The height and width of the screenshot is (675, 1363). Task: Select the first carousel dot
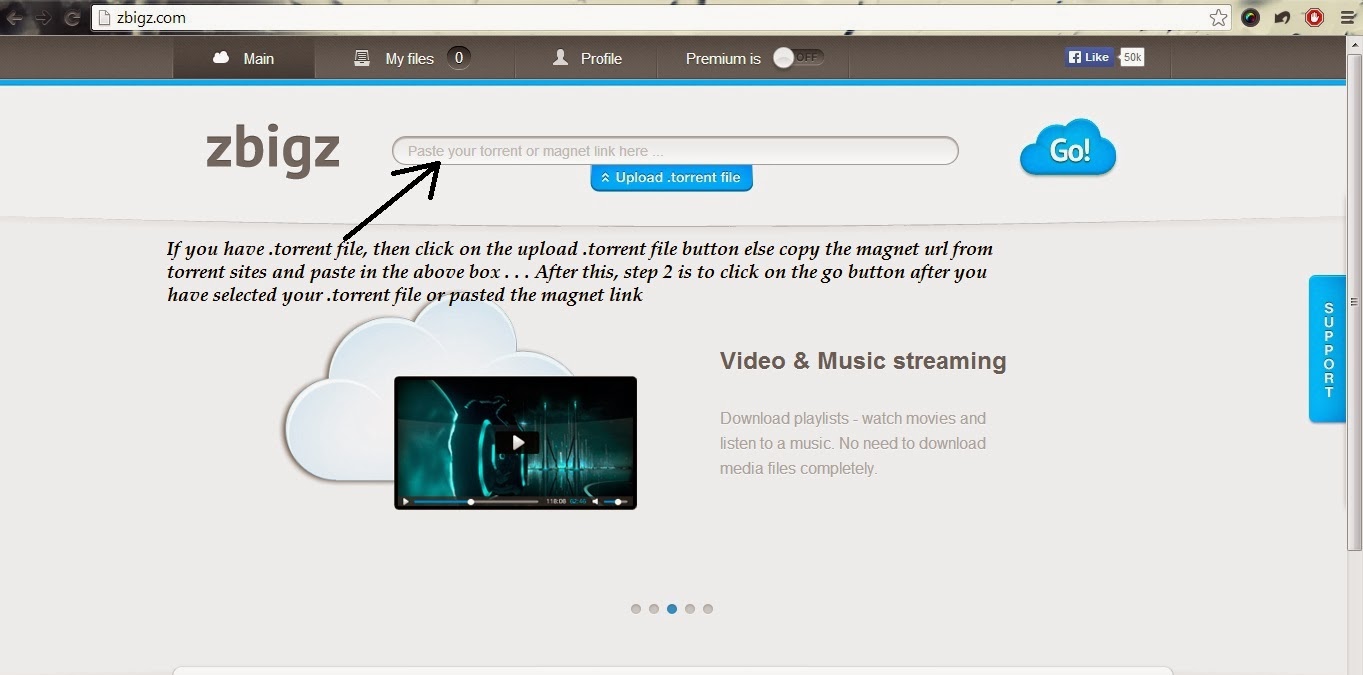[636, 609]
